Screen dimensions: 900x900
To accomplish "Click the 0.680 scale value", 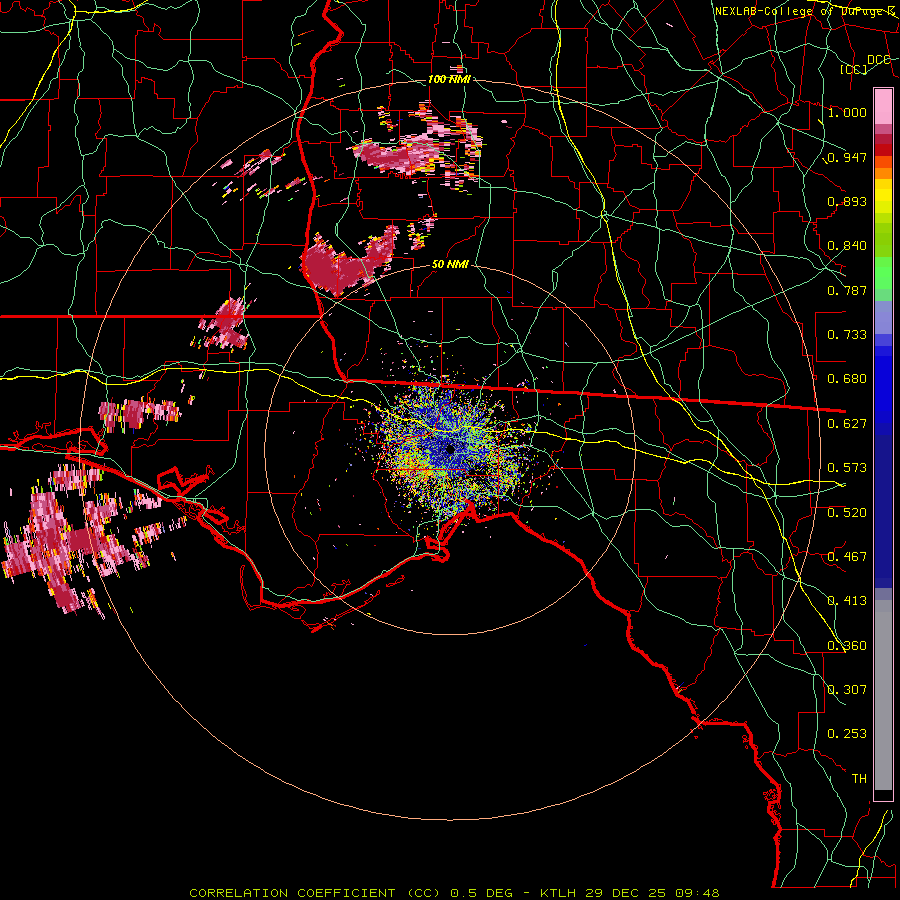I will [847, 379].
